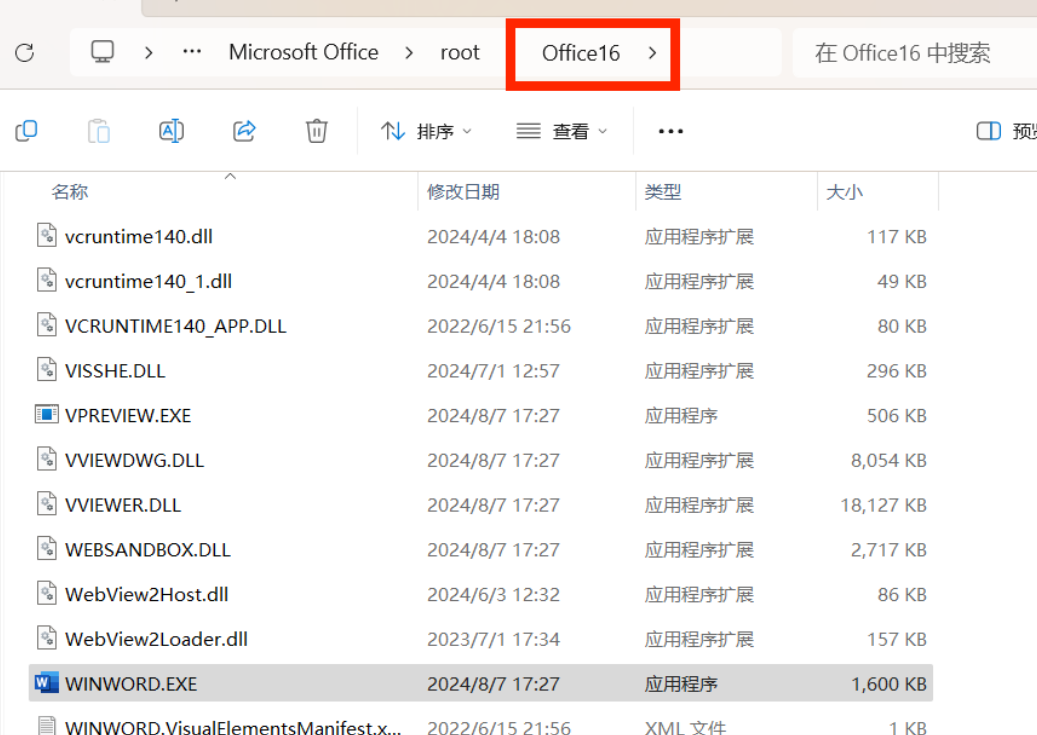Click the VISSHE.DLL file icon
Image resolution: width=1037 pixels, height=735 pixels.
(46, 370)
